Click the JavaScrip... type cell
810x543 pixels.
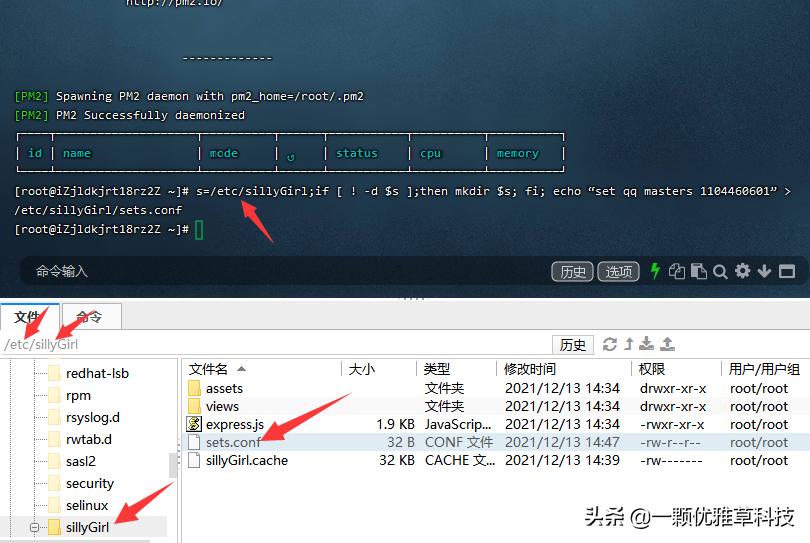[x=458, y=424]
